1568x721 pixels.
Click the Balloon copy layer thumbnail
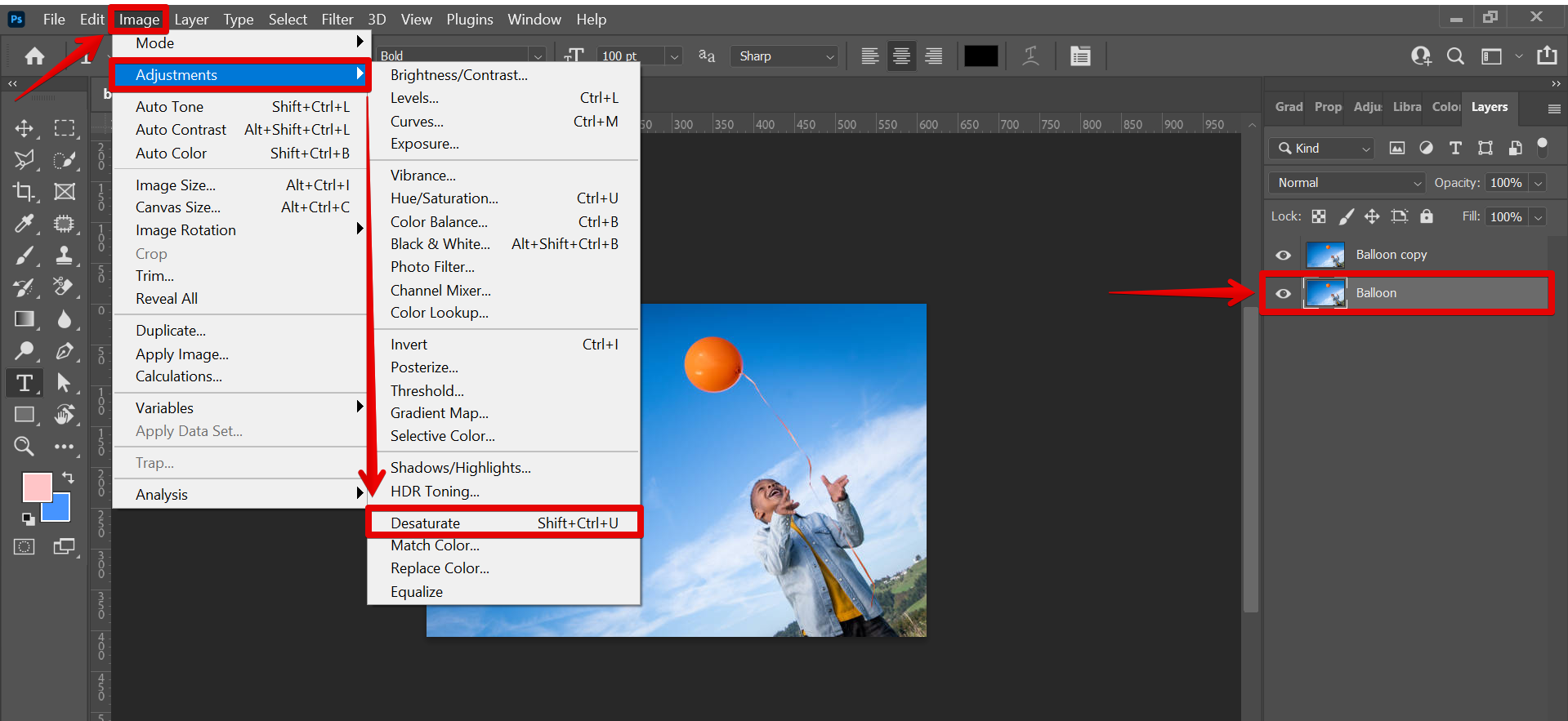(x=1325, y=255)
